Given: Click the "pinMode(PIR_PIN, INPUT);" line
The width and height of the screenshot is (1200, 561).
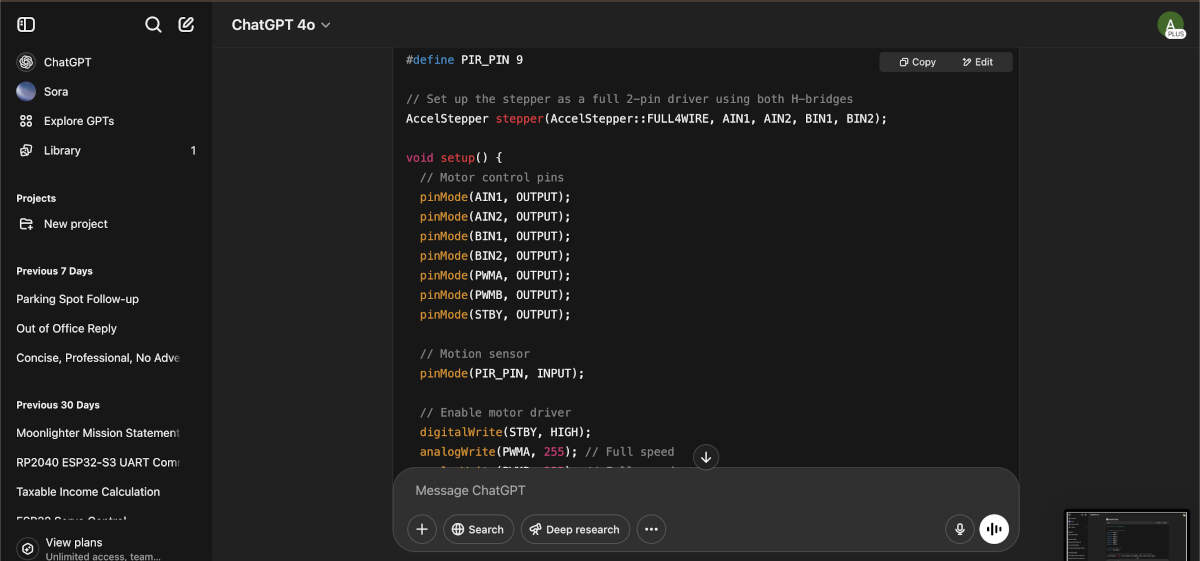Looking at the screenshot, I should tap(502, 373).
